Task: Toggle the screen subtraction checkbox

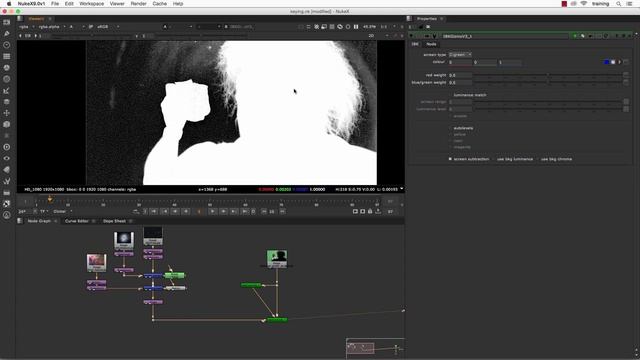Action: point(450,159)
